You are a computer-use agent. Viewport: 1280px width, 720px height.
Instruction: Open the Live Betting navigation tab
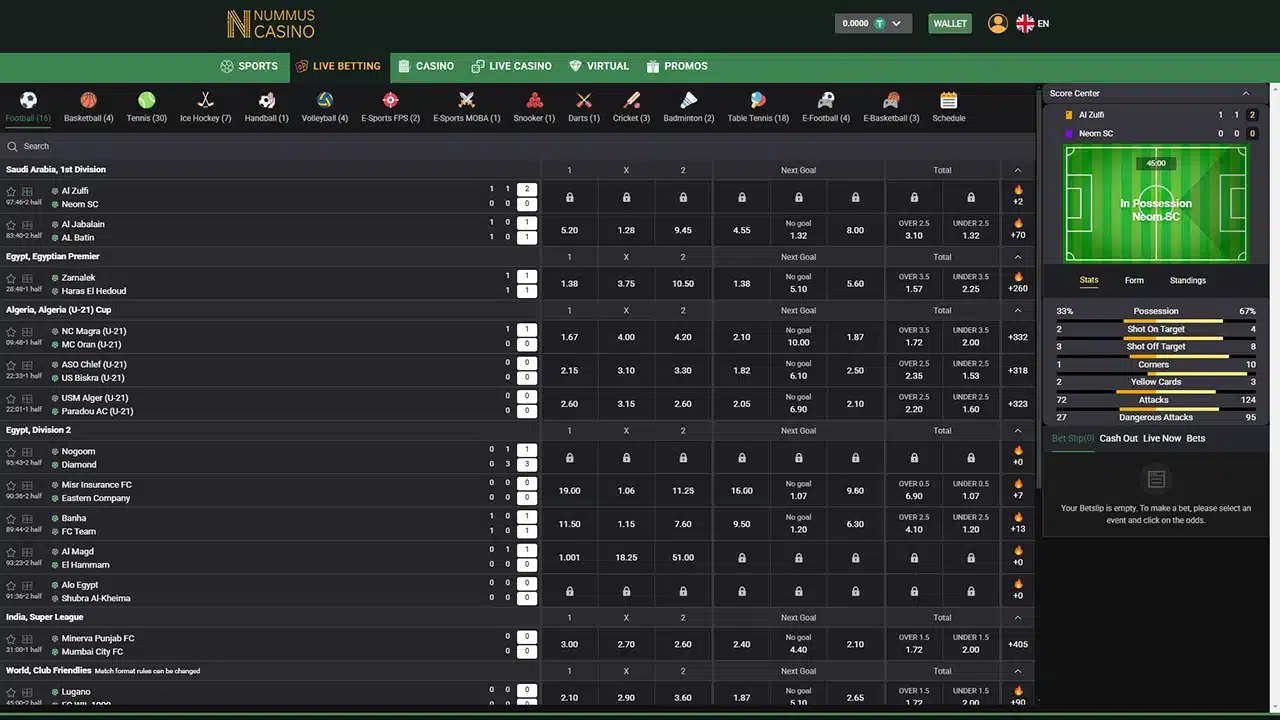coord(338,66)
